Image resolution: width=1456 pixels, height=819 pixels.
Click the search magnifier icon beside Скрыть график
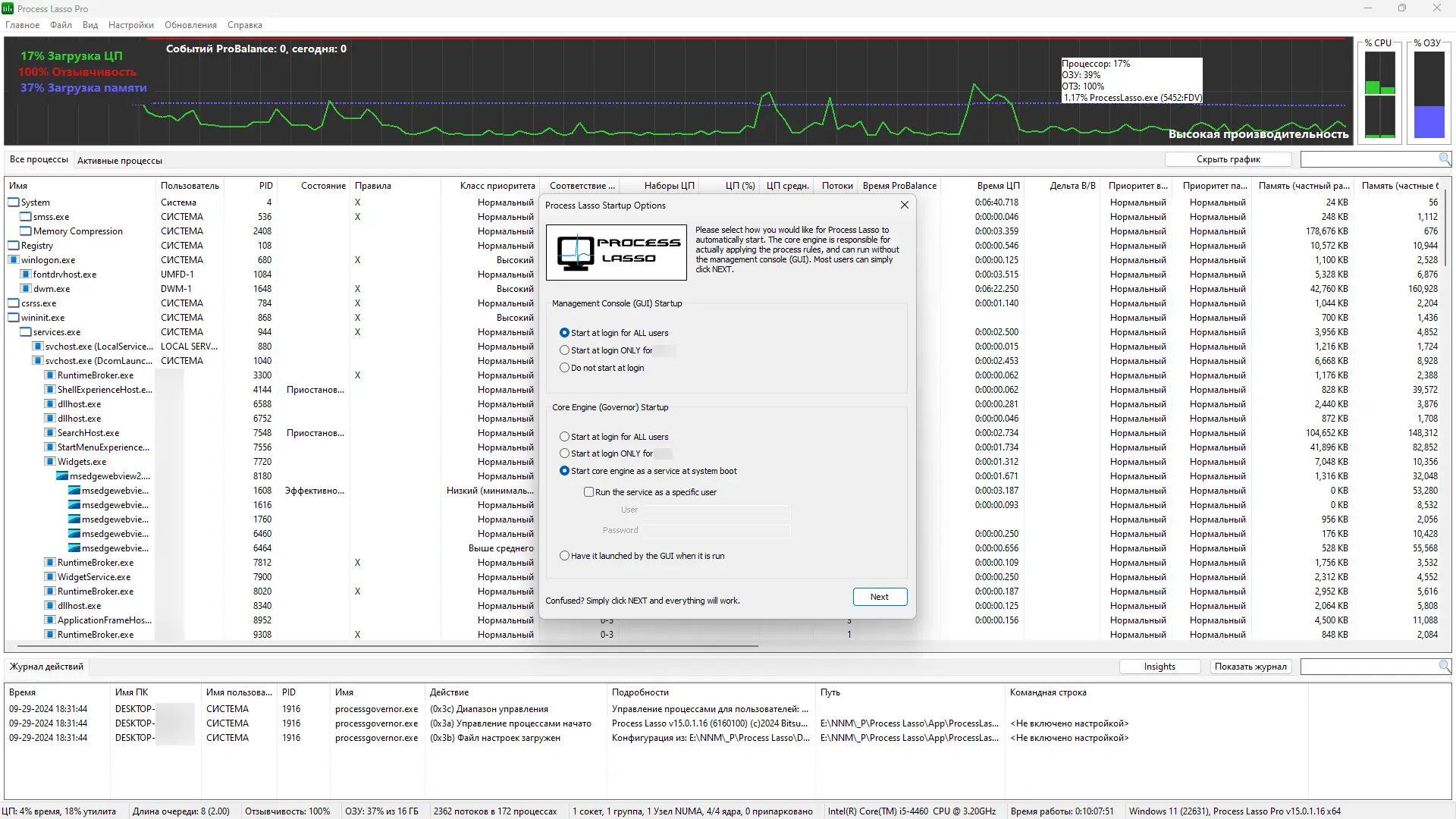point(1444,158)
